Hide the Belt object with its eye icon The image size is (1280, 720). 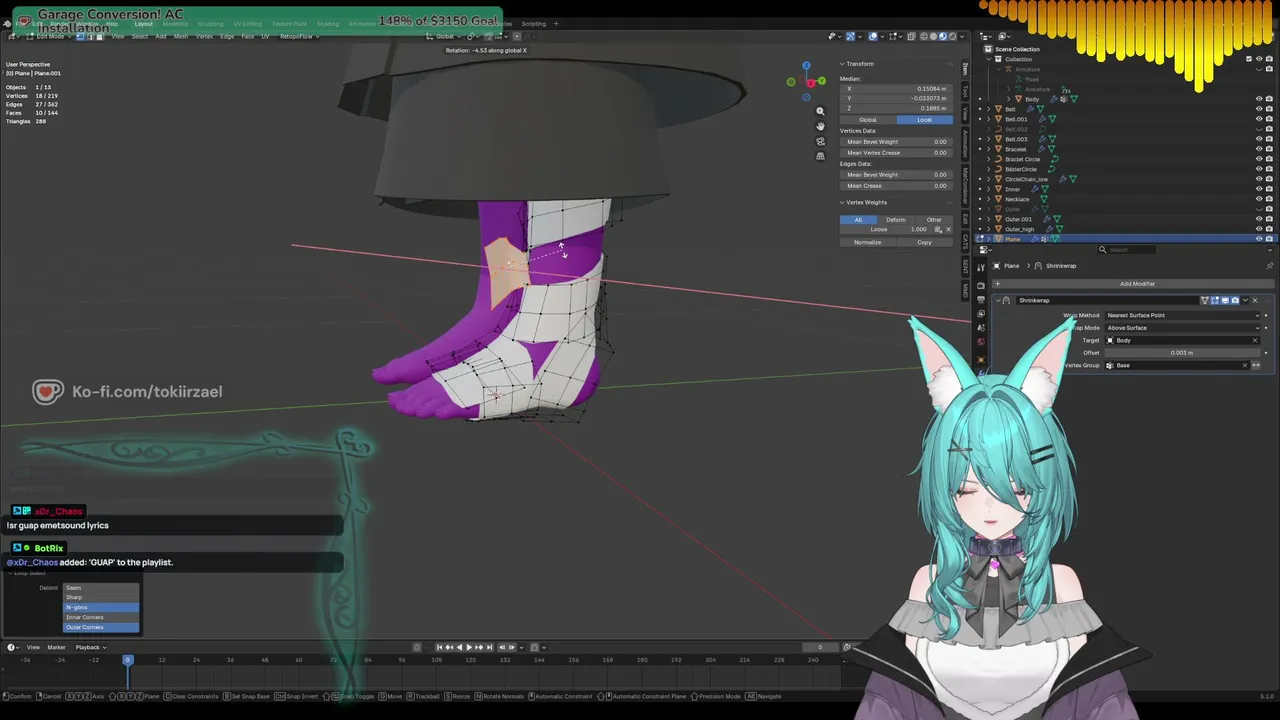(1258, 109)
